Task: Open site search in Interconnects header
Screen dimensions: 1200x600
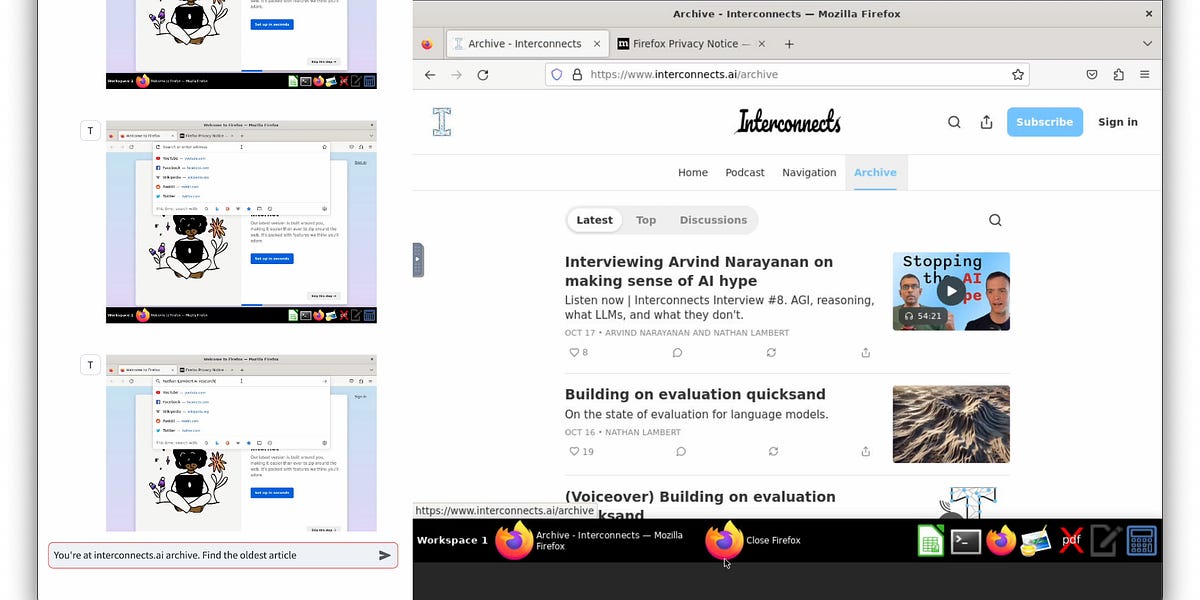Action: pyautogui.click(x=954, y=122)
